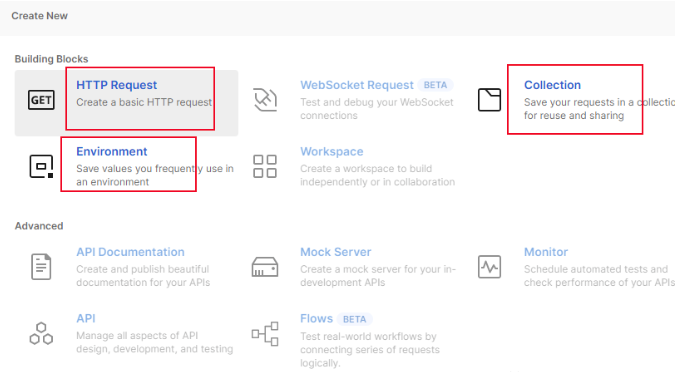Click 'Test real-world workflows' description
Screen dimensions: 683x372
370,350
